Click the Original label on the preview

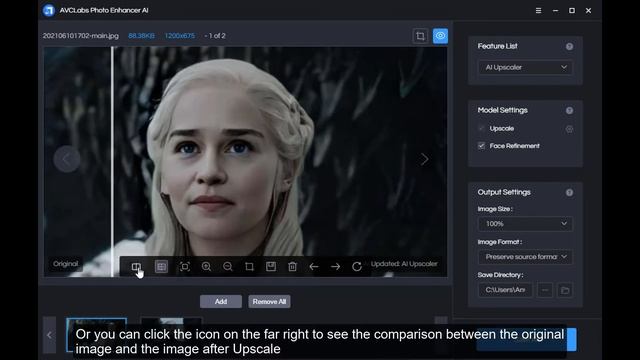[65, 264]
